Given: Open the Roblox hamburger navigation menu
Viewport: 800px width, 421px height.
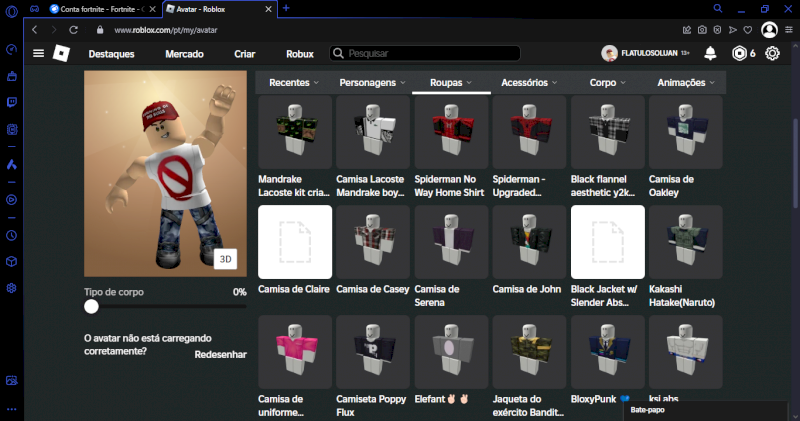Looking at the screenshot, I should click(38, 53).
